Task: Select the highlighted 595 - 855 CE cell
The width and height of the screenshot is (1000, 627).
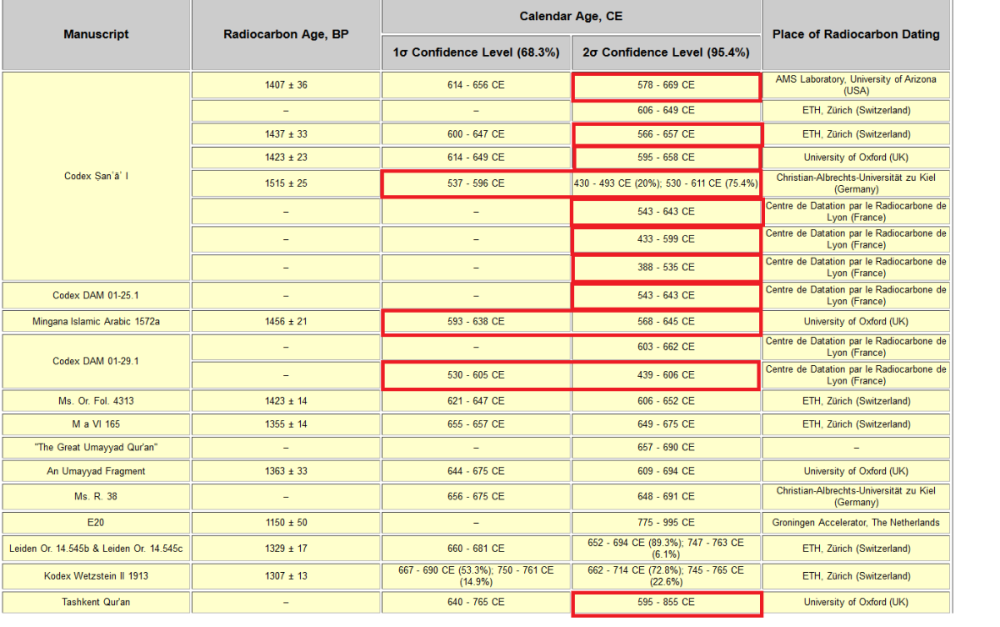Action: pyautogui.click(x=666, y=603)
